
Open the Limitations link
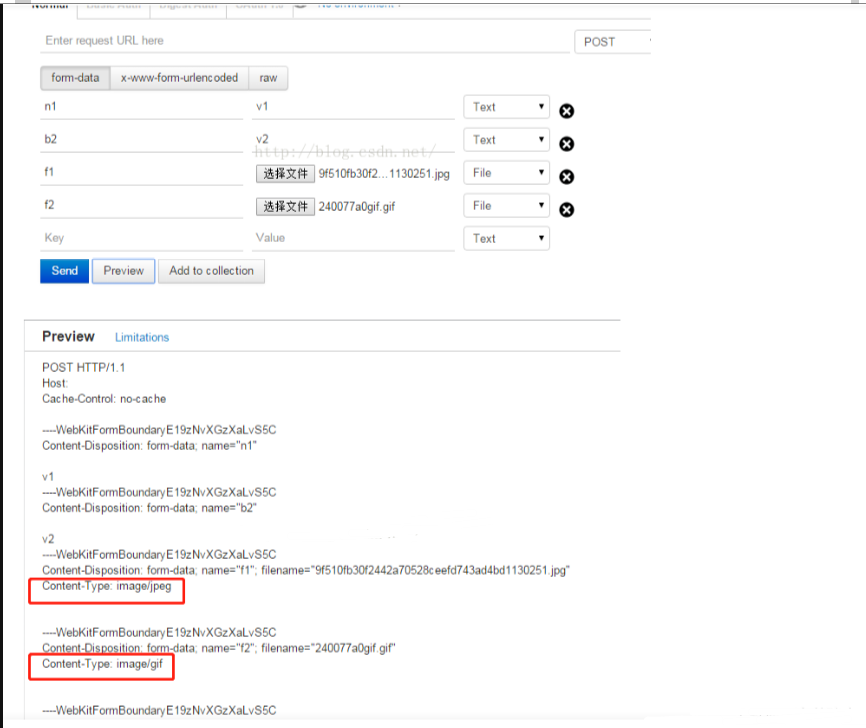point(141,337)
